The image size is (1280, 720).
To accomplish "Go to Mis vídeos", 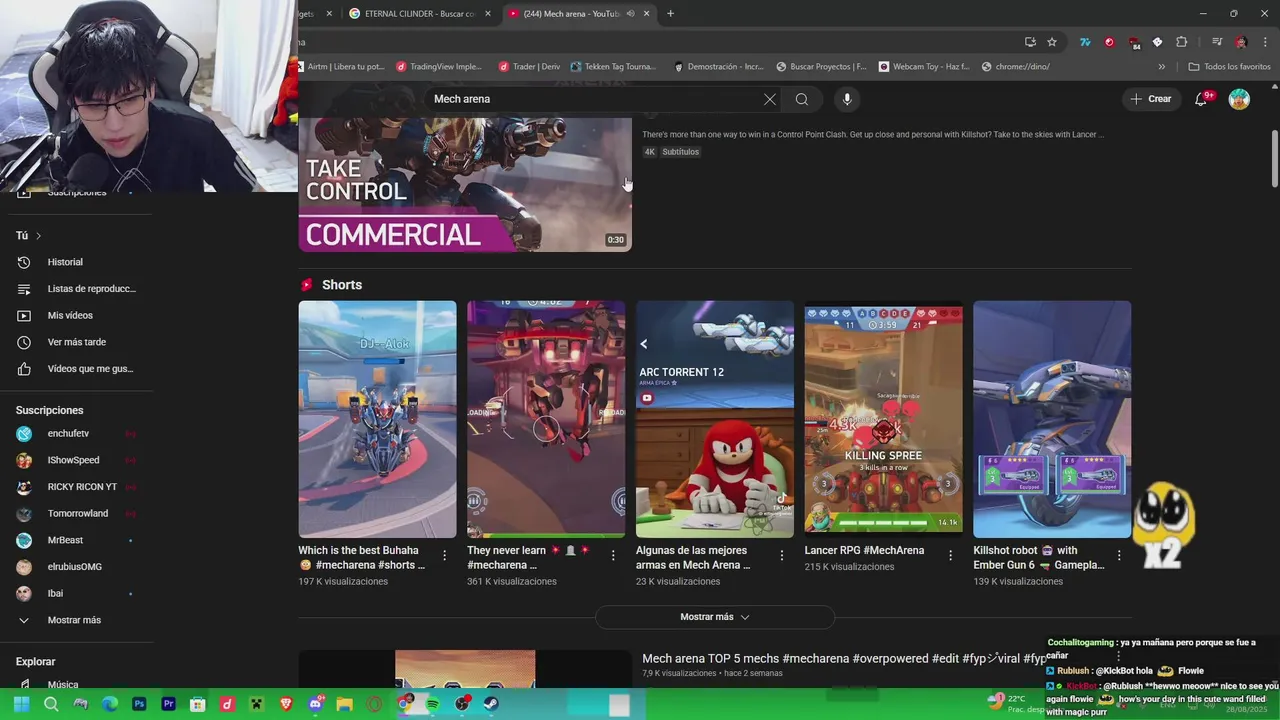I will tap(77, 315).
